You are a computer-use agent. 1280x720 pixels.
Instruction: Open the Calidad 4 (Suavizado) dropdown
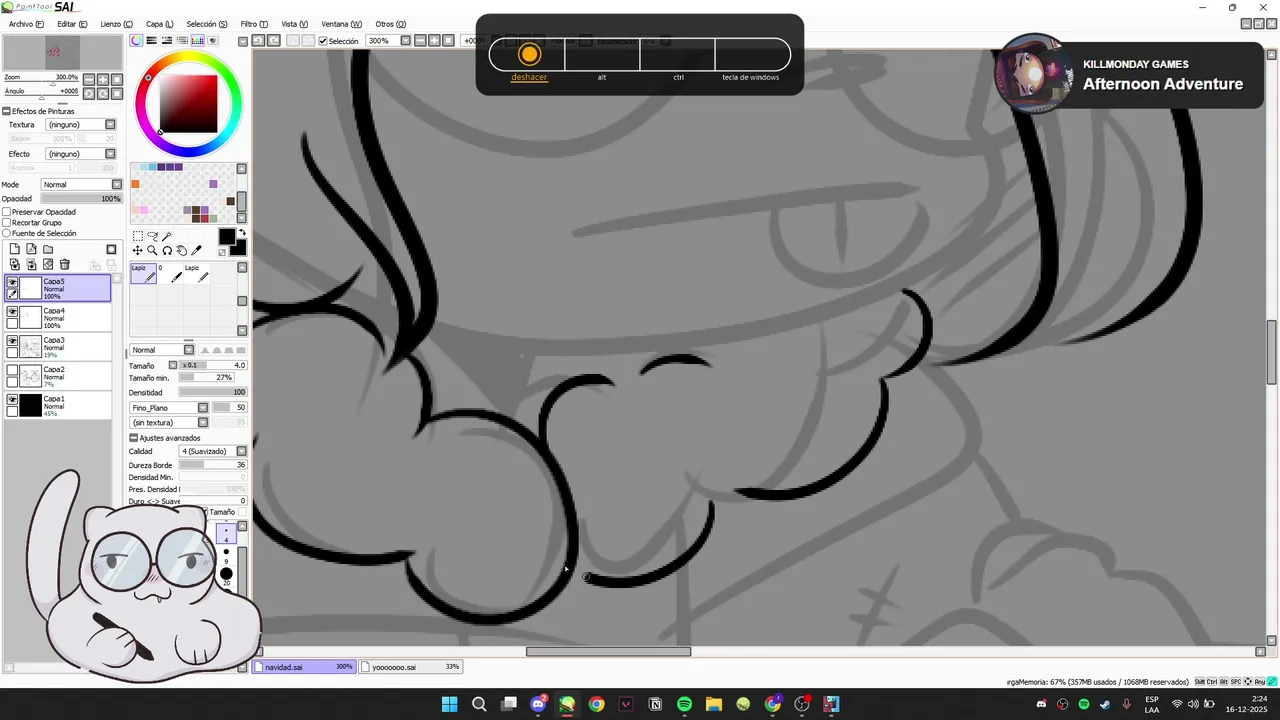(213, 451)
